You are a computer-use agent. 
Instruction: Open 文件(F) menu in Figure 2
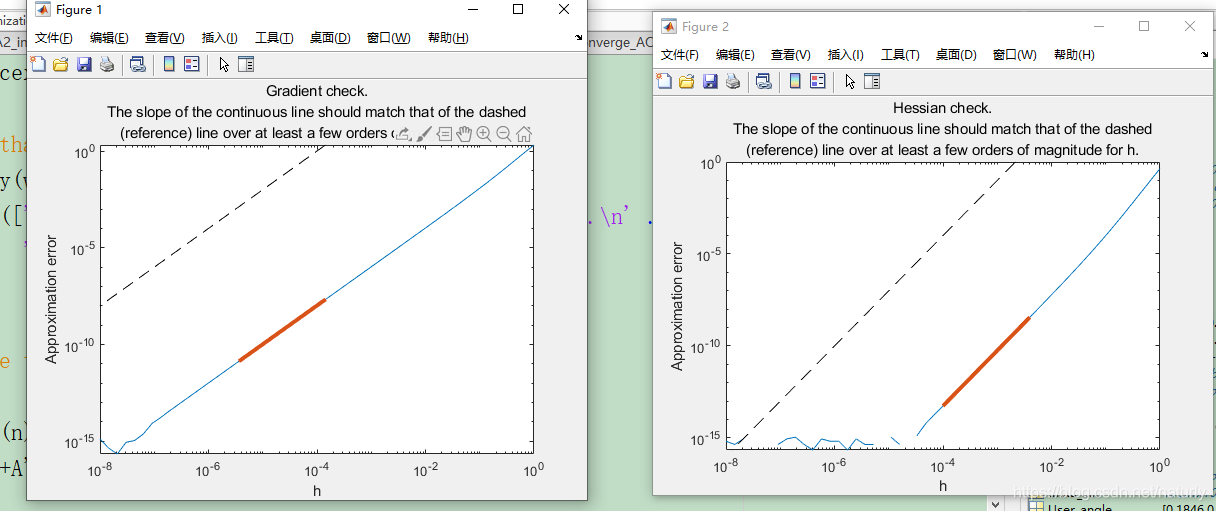point(680,55)
